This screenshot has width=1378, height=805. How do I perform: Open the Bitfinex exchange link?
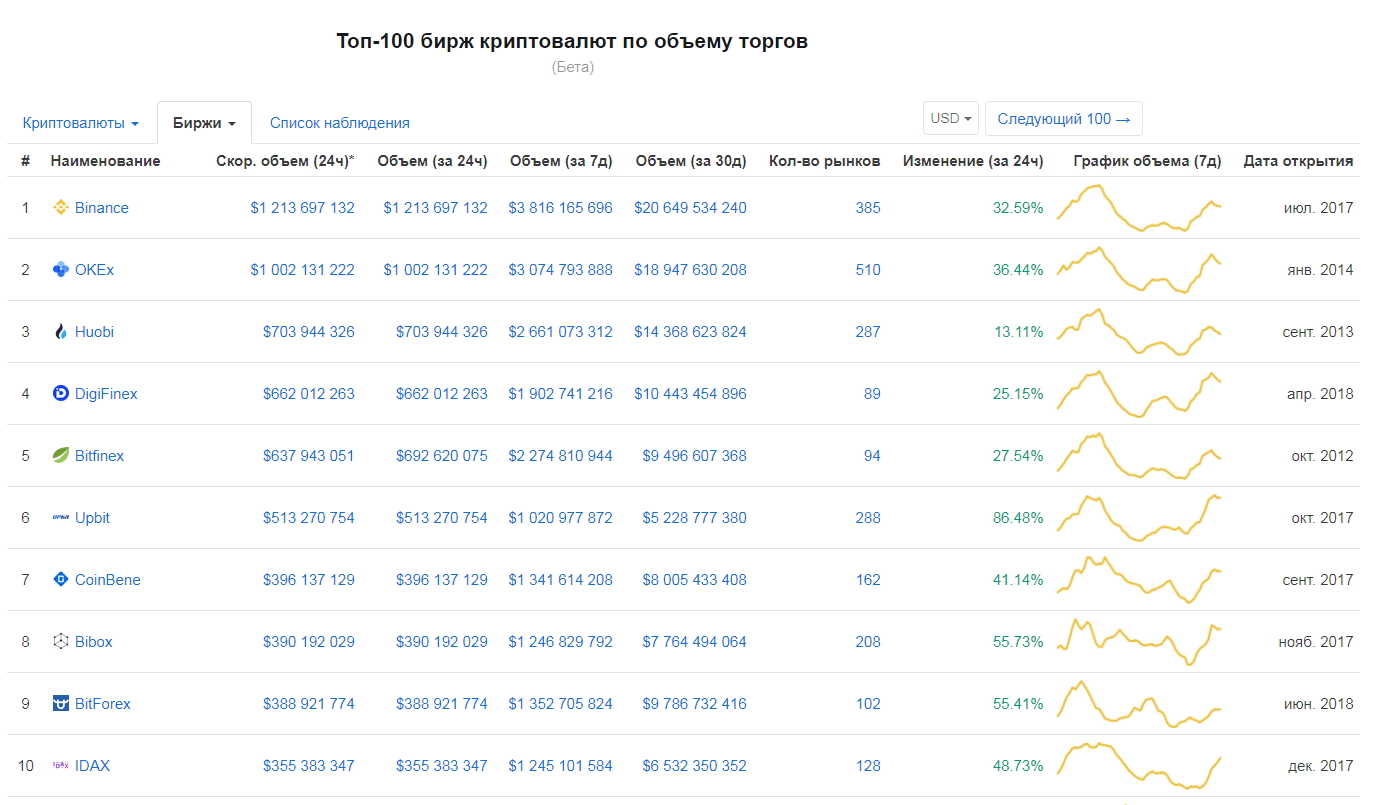pos(100,456)
